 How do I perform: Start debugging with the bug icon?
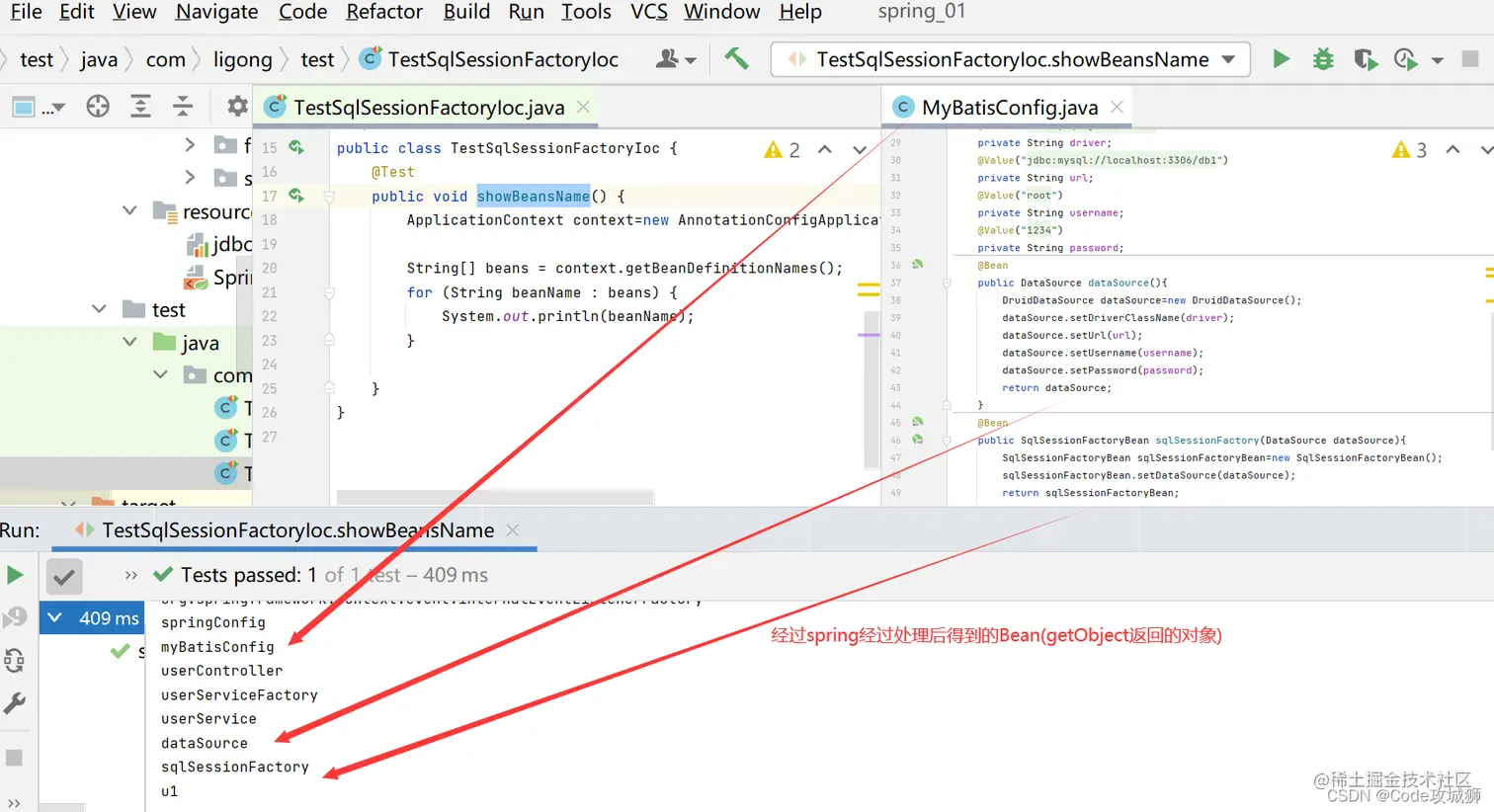[1323, 59]
